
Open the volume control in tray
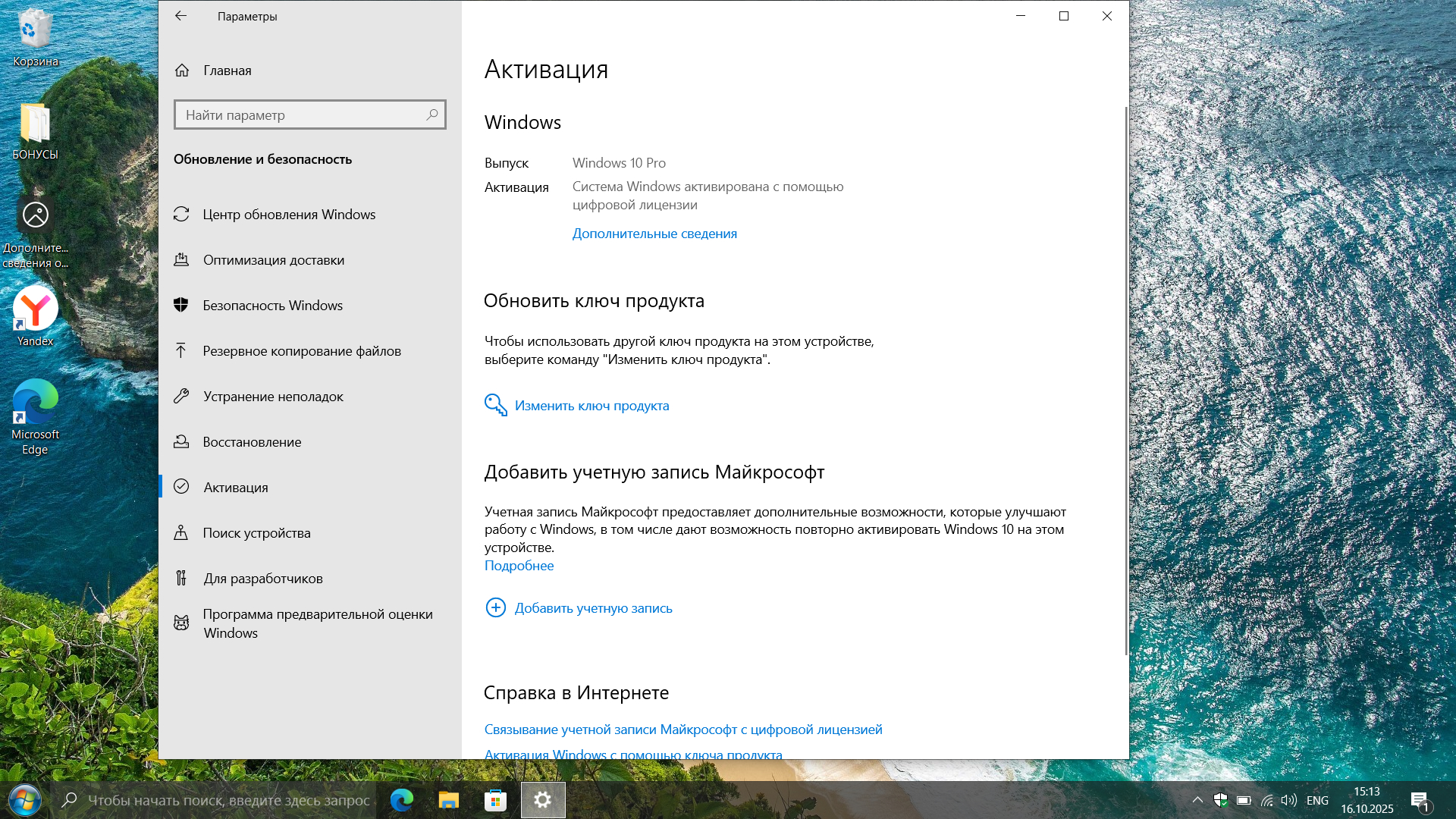pos(1288,800)
